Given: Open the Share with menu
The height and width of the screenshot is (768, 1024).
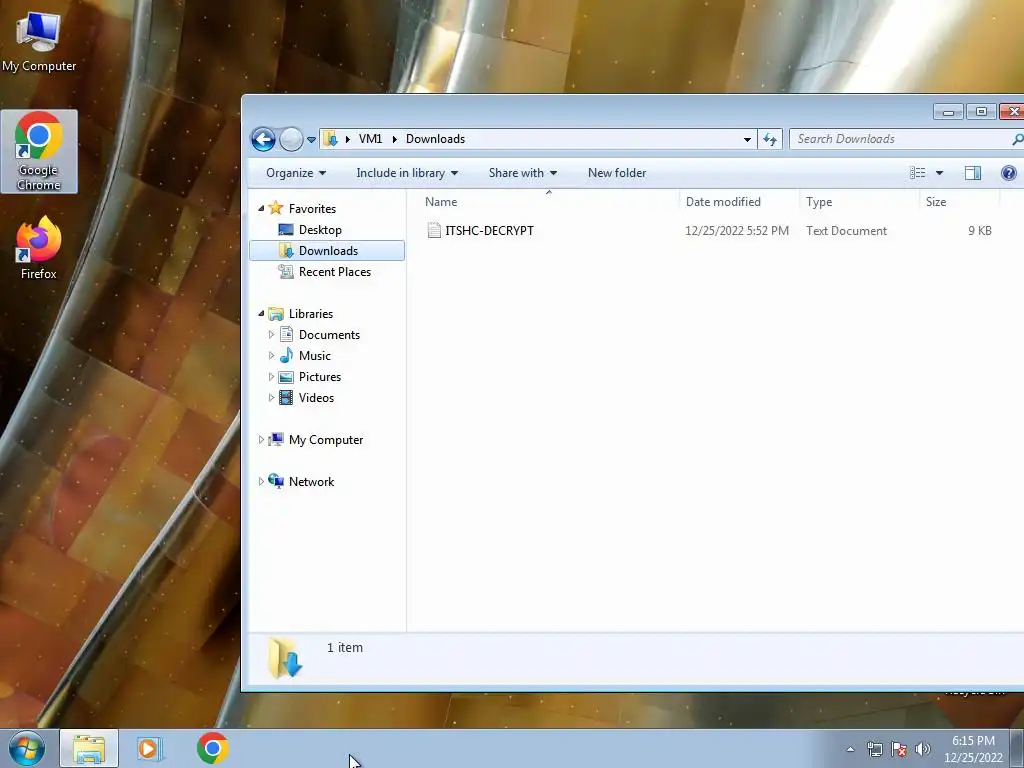Looking at the screenshot, I should [522, 173].
